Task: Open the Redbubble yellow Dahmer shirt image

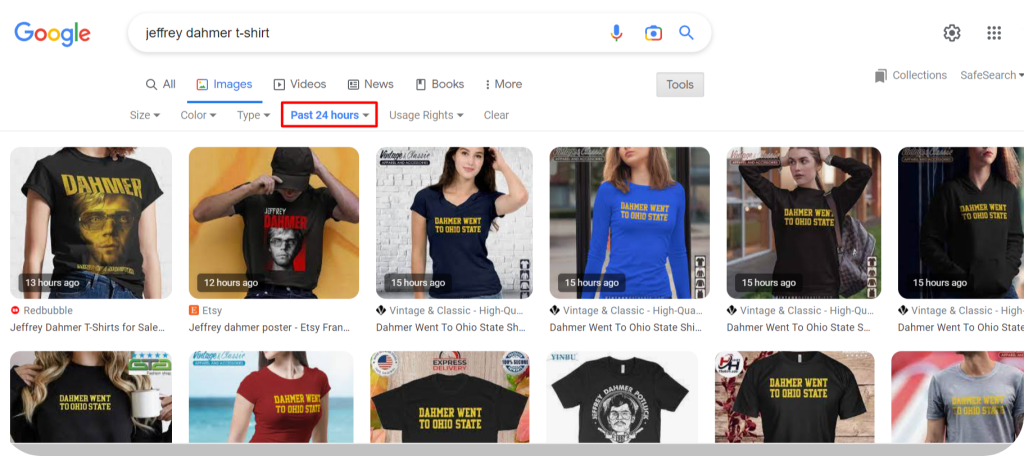Action: coord(91,223)
